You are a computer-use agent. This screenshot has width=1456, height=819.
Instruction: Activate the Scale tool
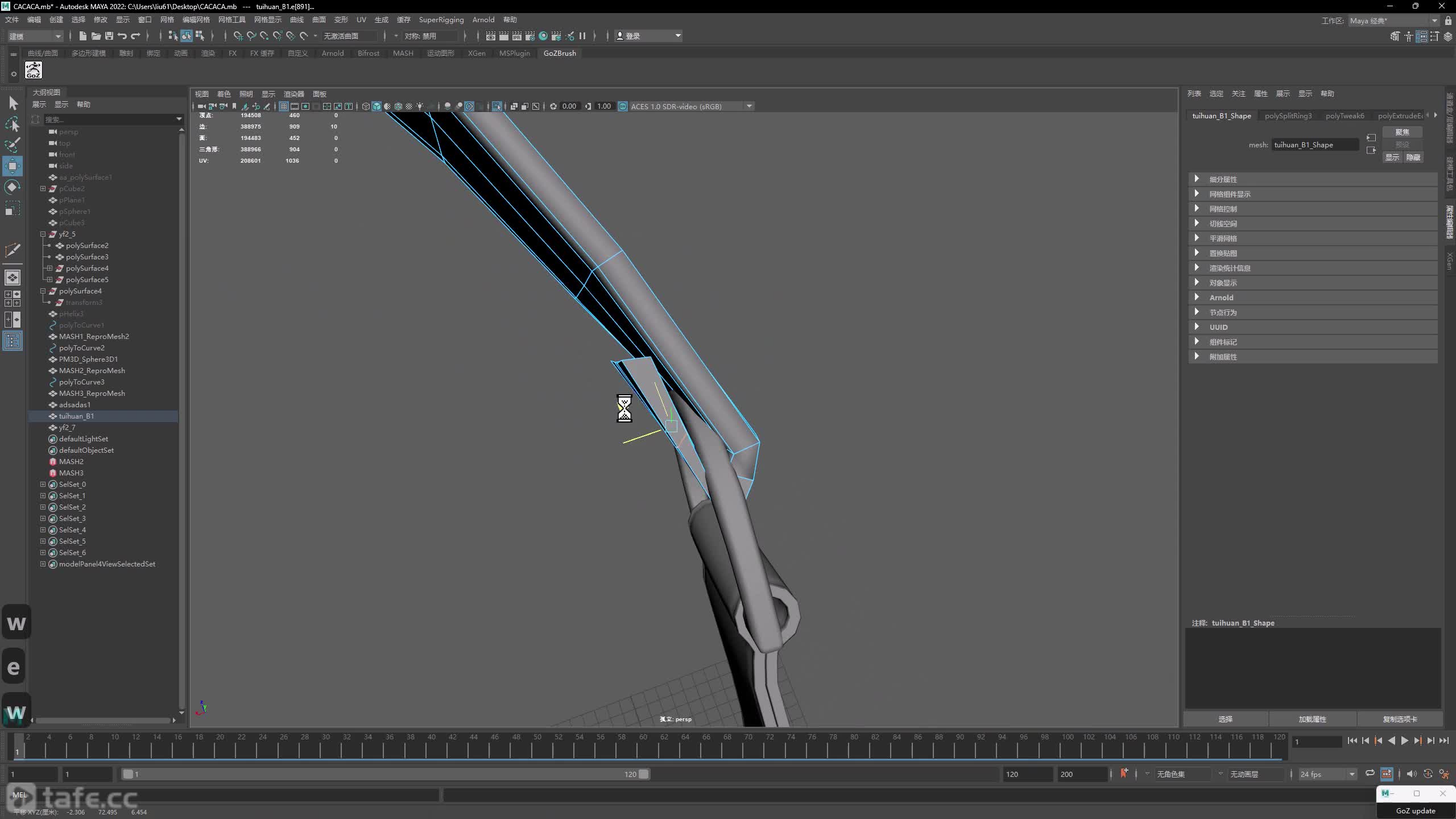click(x=13, y=208)
